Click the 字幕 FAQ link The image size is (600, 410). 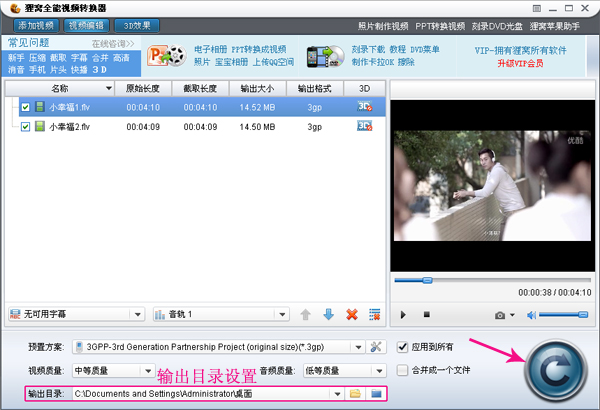79,58
